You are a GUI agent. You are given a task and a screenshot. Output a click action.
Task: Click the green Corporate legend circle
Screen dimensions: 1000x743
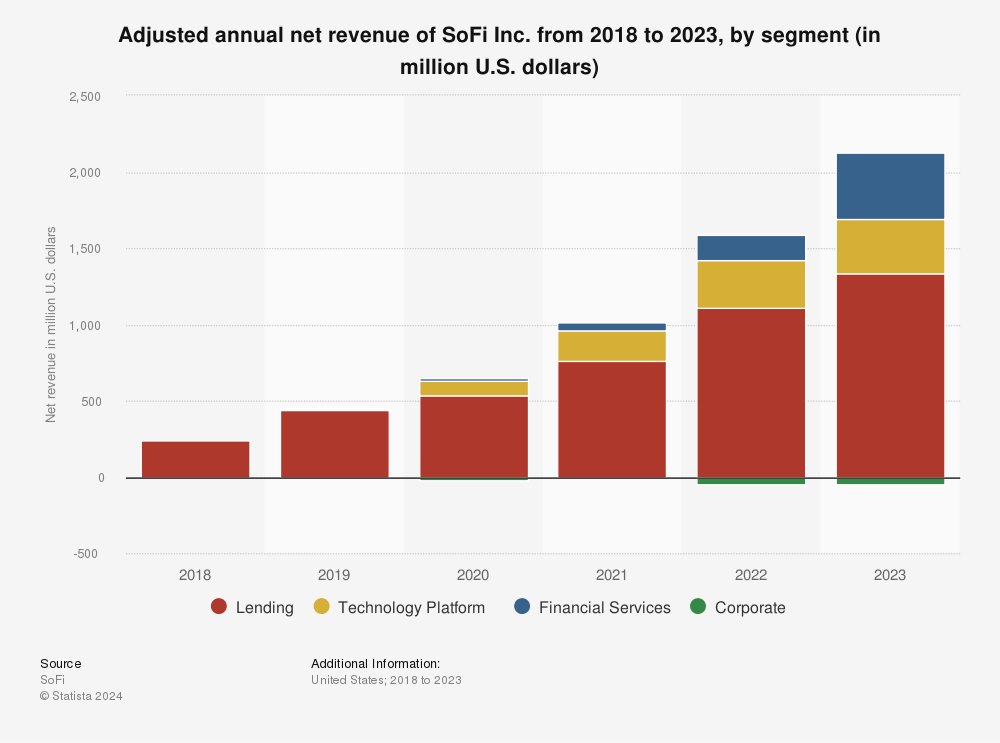click(x=699, y=607)
